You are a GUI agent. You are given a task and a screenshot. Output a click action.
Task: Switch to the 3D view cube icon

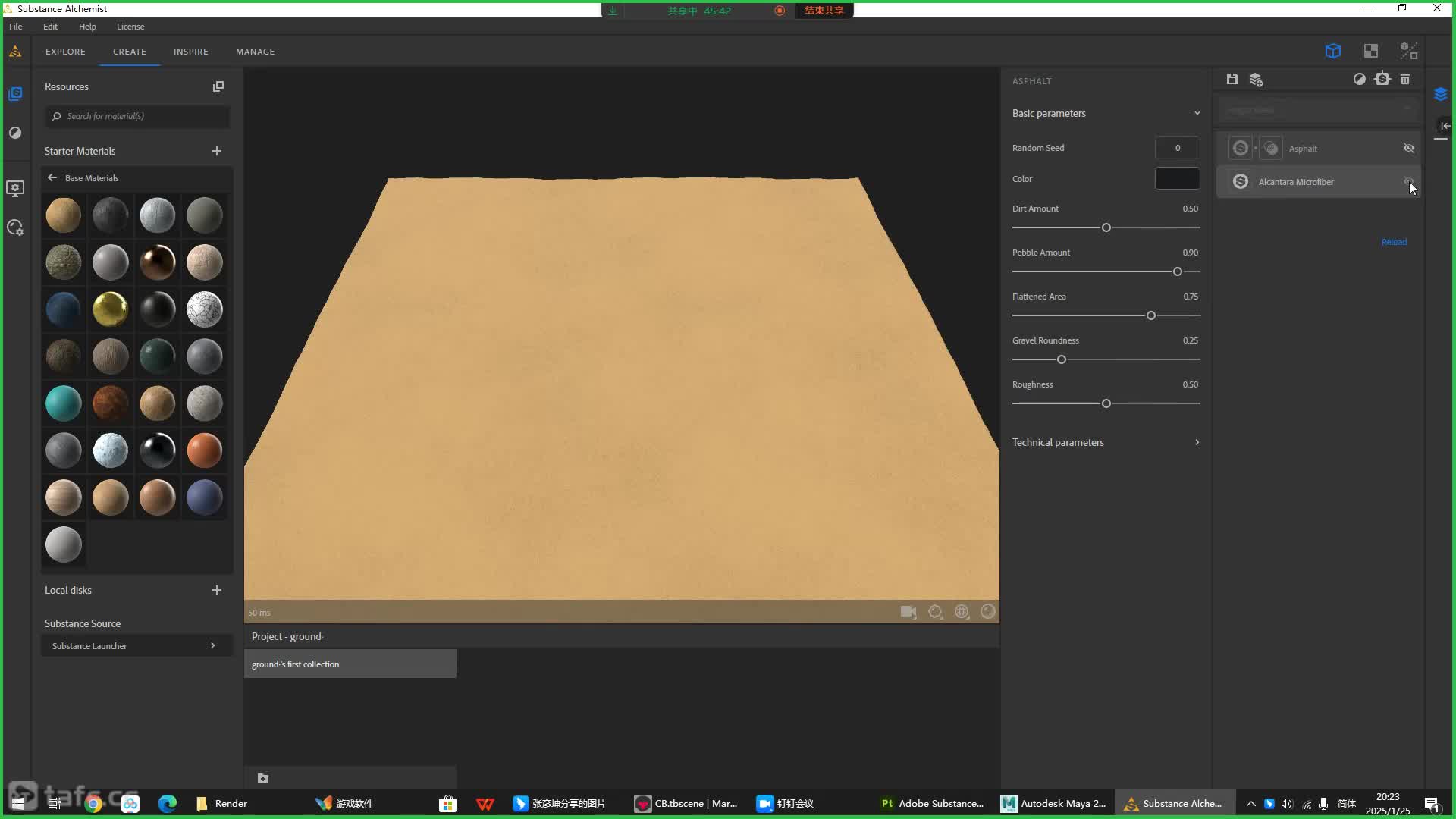tap(1333, 51)
